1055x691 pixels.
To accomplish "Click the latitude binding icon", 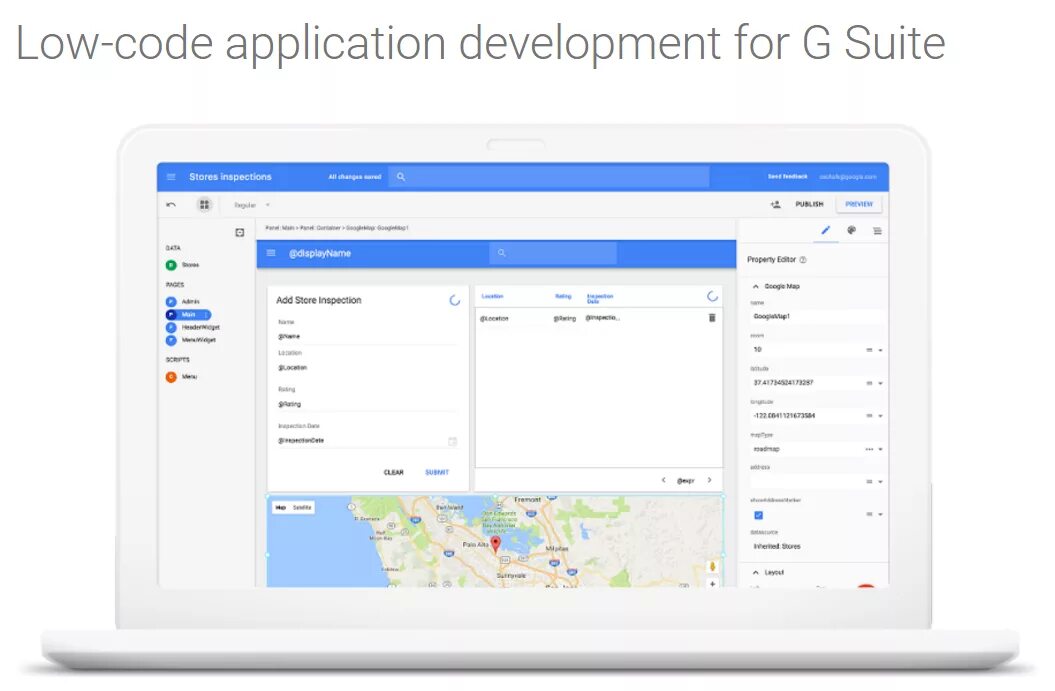I will (x=869, y=383).
